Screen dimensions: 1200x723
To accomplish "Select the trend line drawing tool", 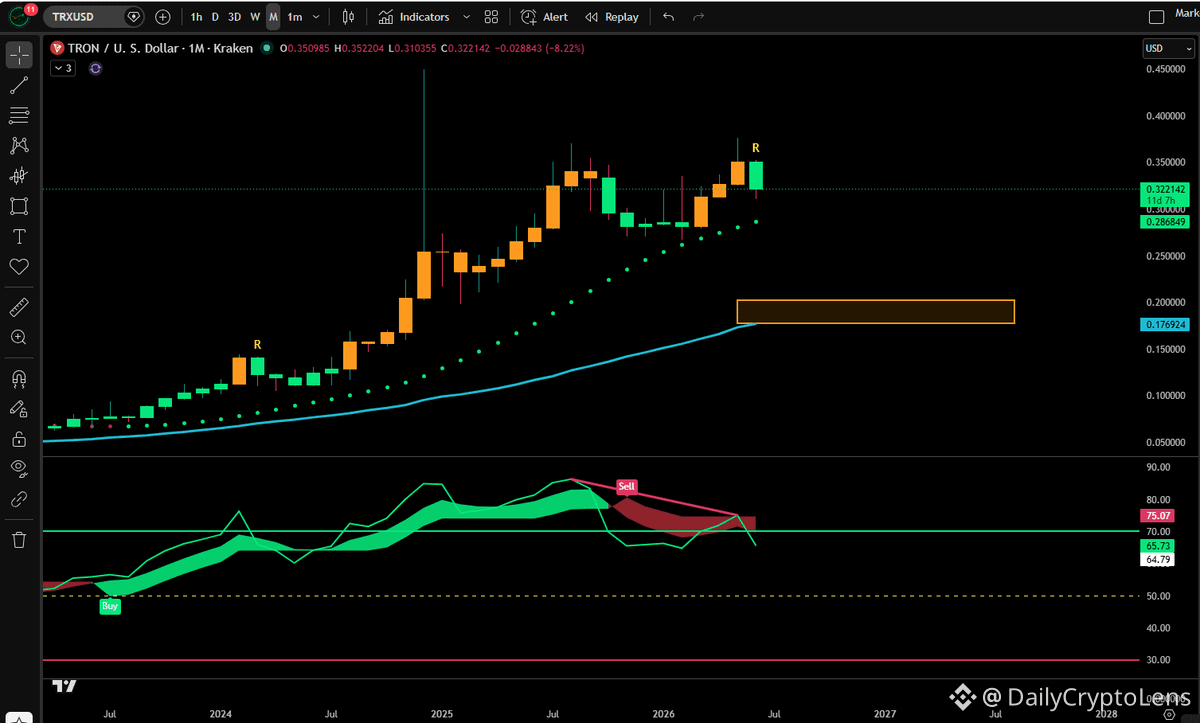I will [x=19, y=86].
